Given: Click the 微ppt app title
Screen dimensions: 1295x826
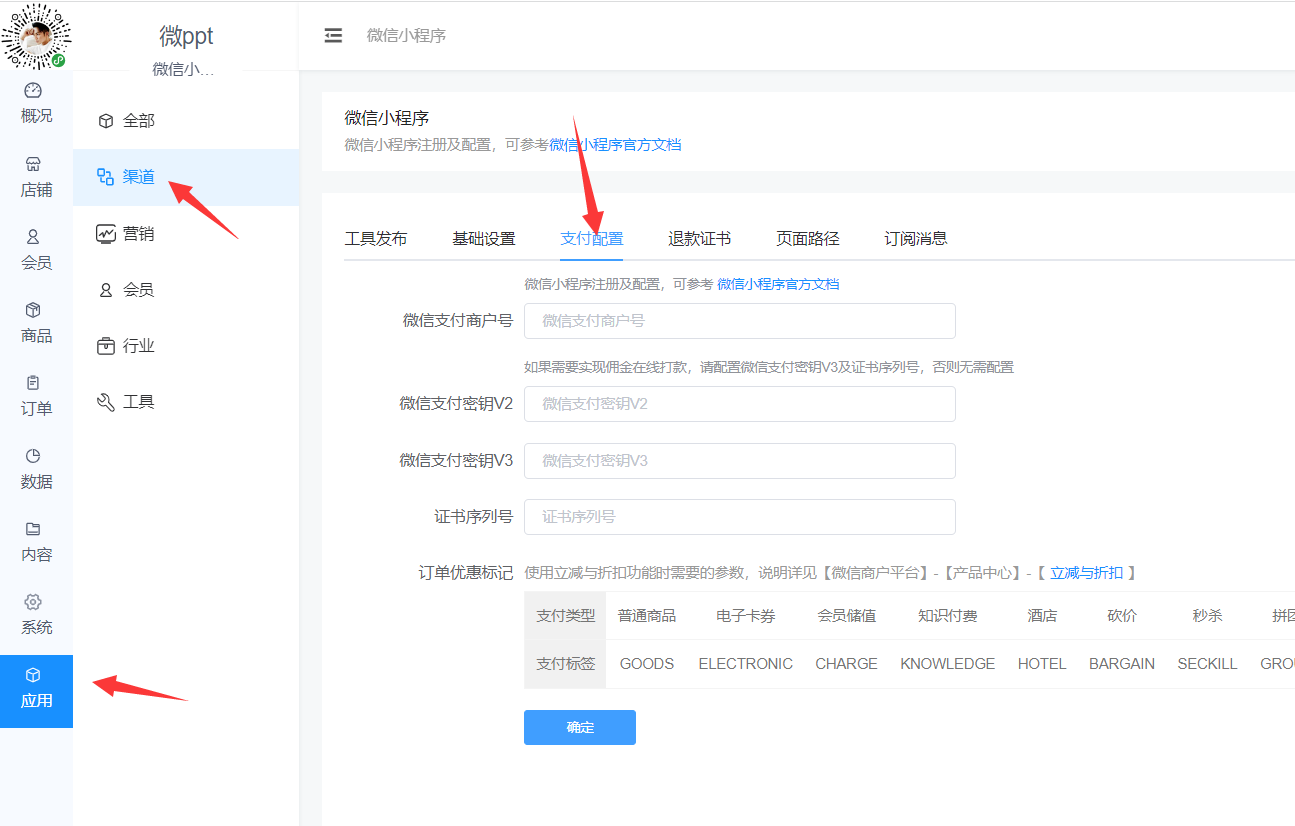Looking at the screenshot, I should [186, 36].
